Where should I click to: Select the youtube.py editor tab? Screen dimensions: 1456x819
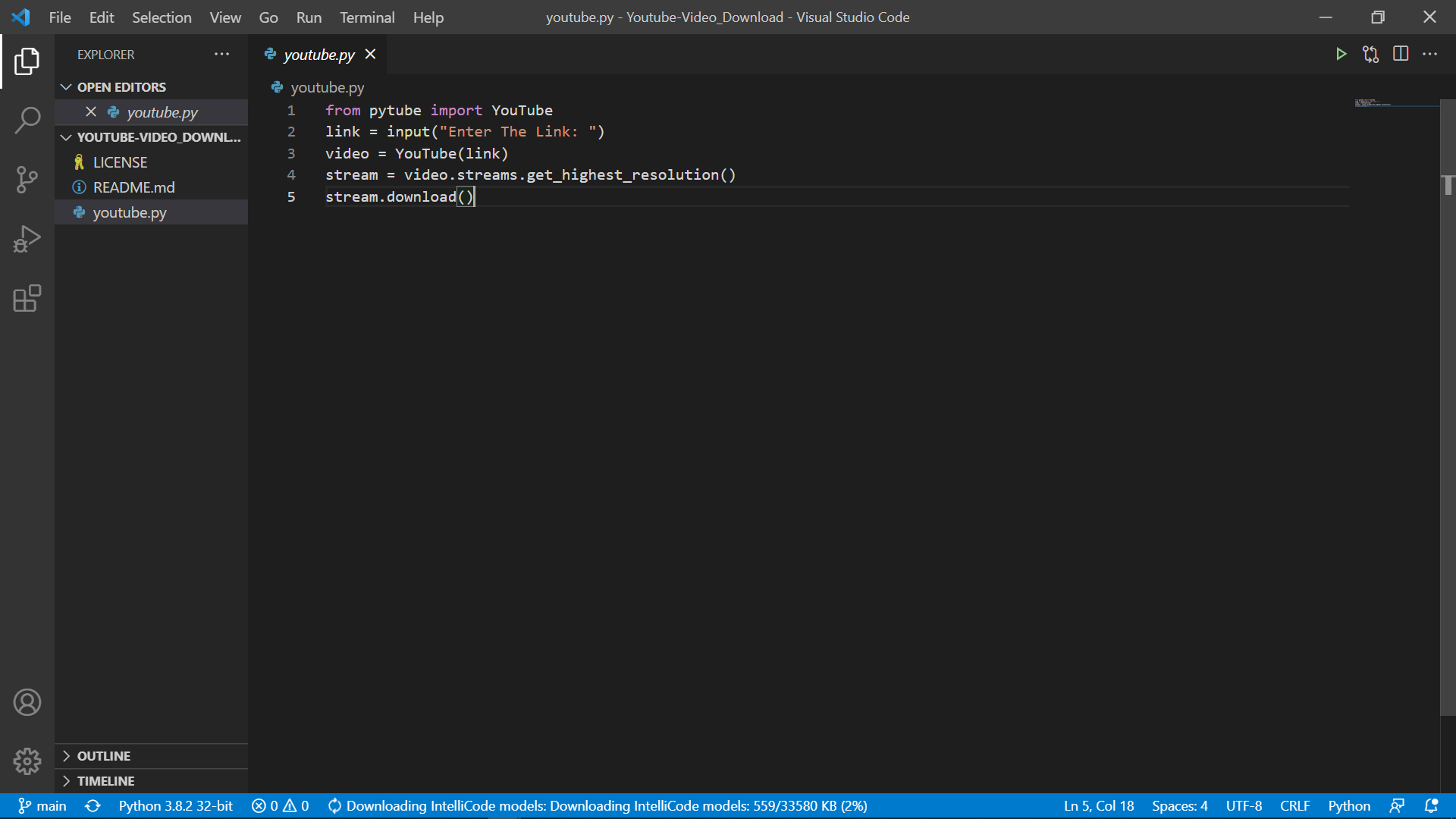click(x=318, y=55)
